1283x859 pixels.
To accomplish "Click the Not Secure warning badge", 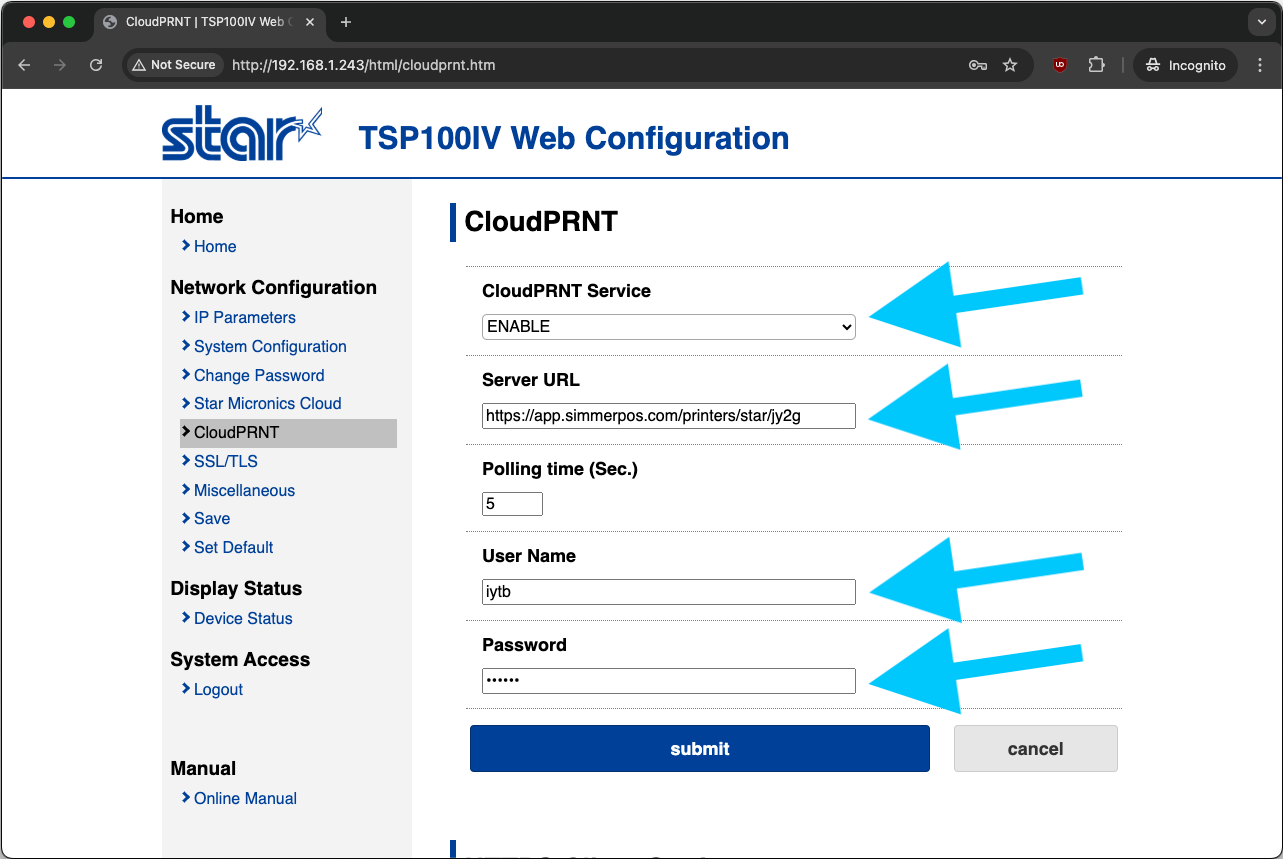I will (x=174, y=65).
